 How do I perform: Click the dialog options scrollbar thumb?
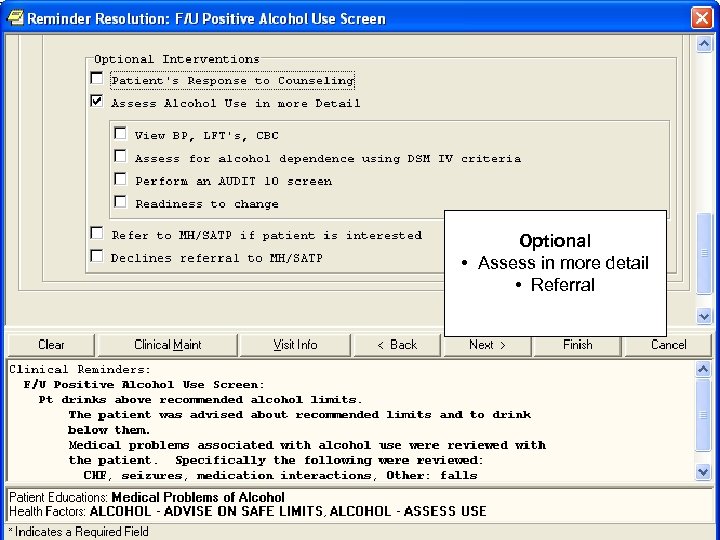pyautogui.click(x=704, y=253)
